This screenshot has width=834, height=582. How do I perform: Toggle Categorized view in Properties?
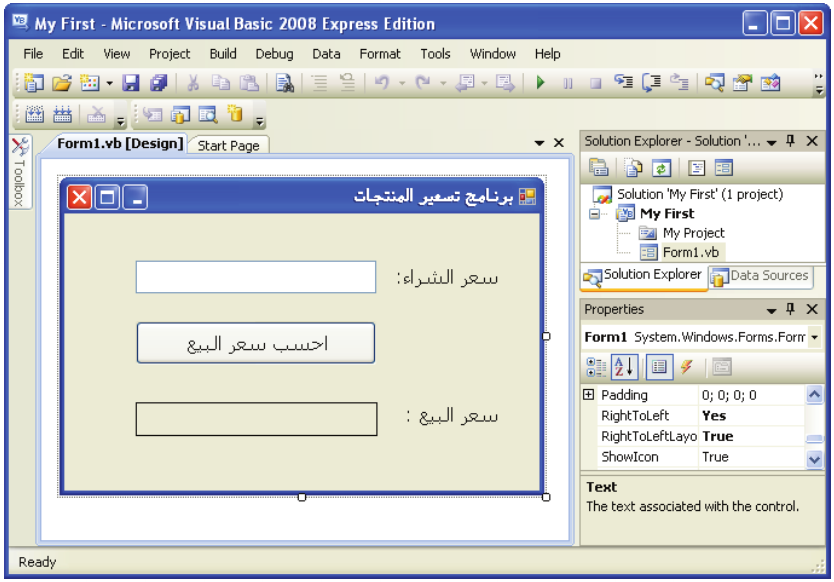(596, 367)
